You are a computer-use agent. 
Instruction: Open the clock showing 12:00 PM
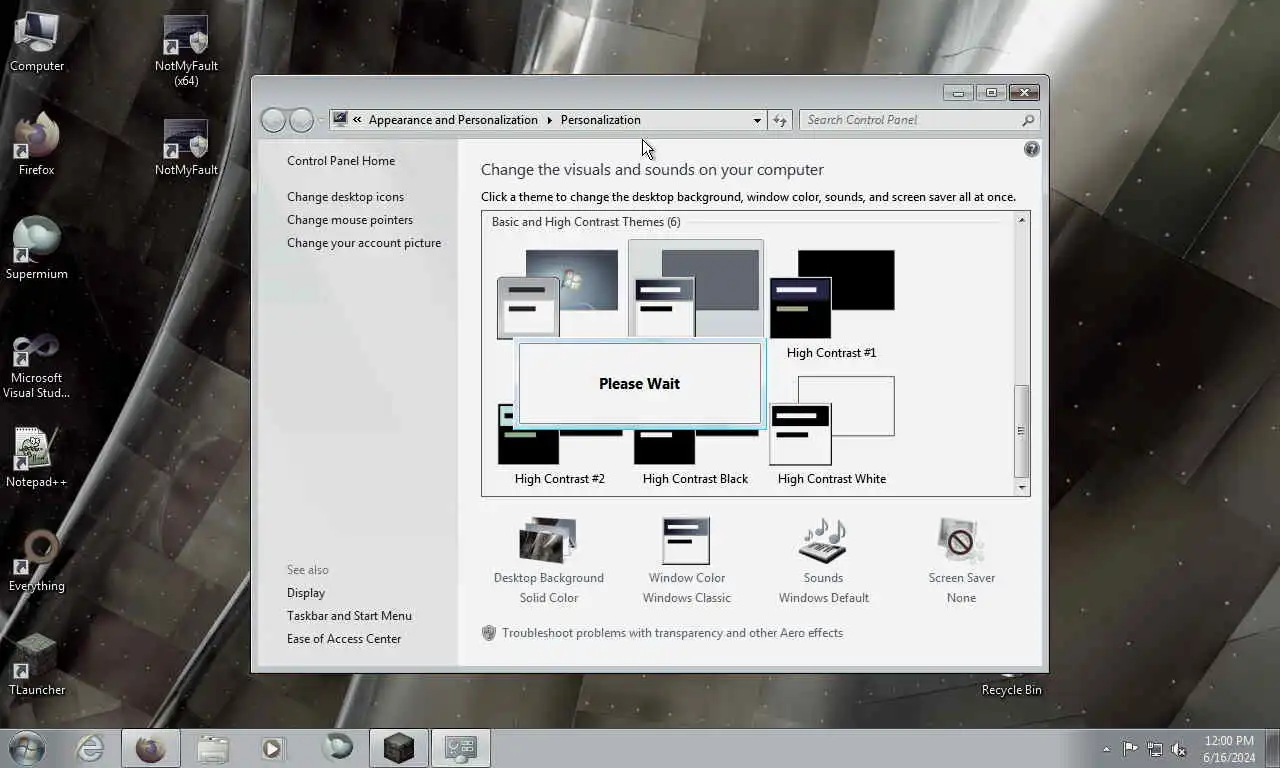(1229, 749)
